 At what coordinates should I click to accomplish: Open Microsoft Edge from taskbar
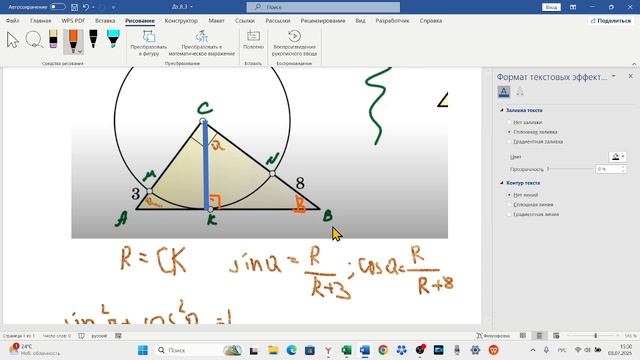[291, 350]
